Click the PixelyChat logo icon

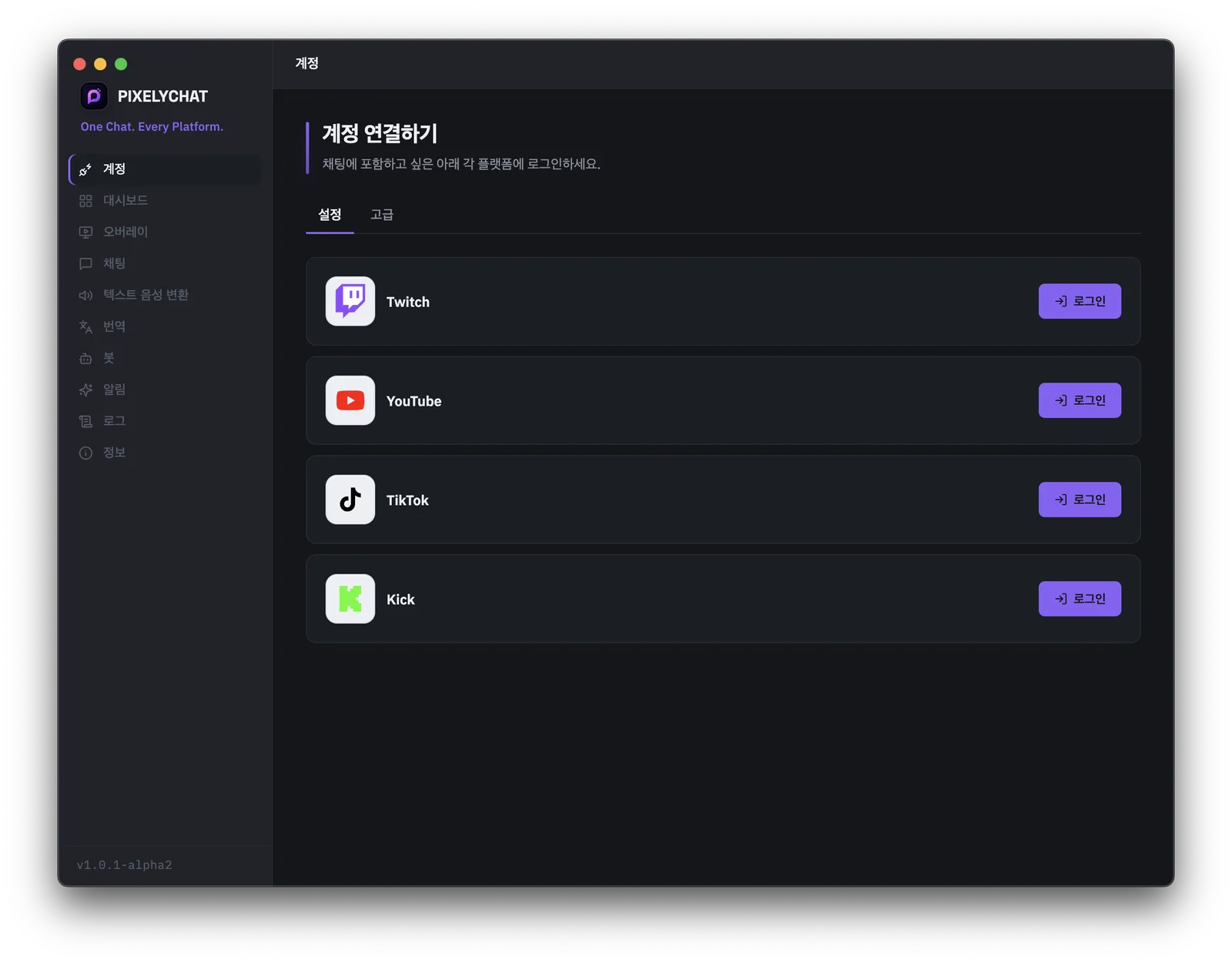(x=94, y=96)
